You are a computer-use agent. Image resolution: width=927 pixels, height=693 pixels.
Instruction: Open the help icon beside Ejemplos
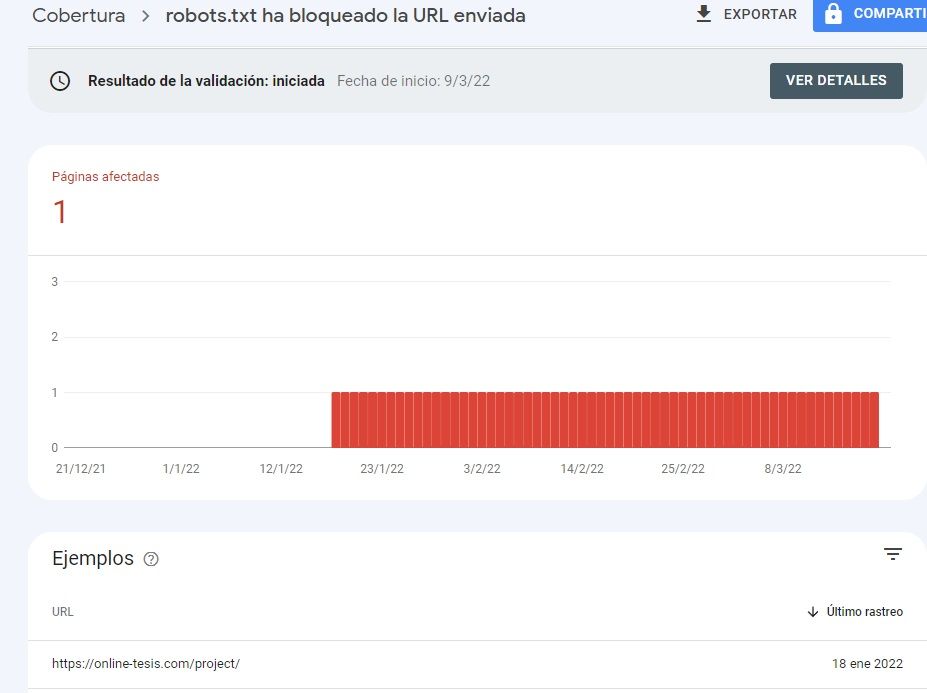click(x=151, y=559)
